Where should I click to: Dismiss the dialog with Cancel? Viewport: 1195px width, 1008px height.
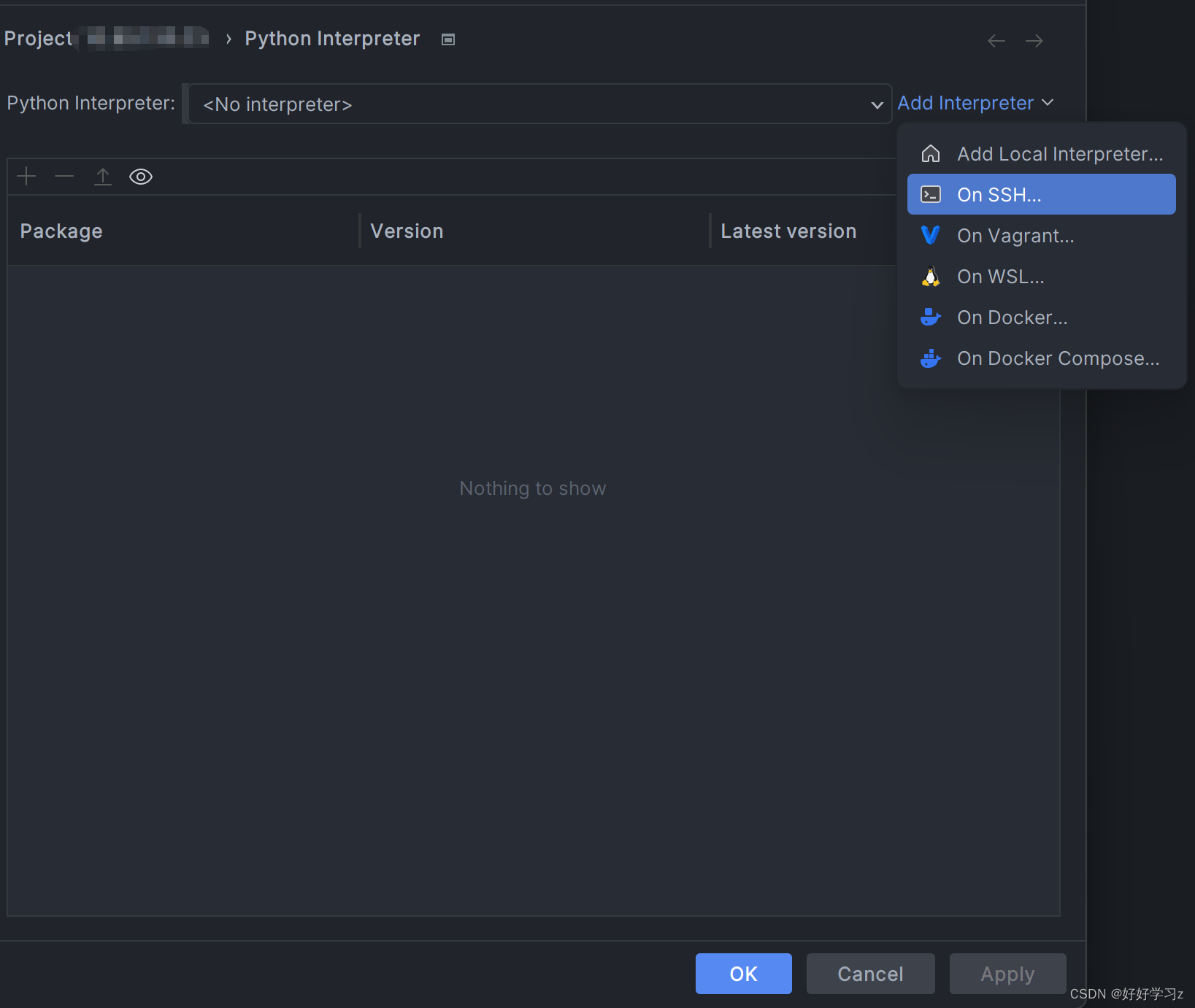point(870,974)
